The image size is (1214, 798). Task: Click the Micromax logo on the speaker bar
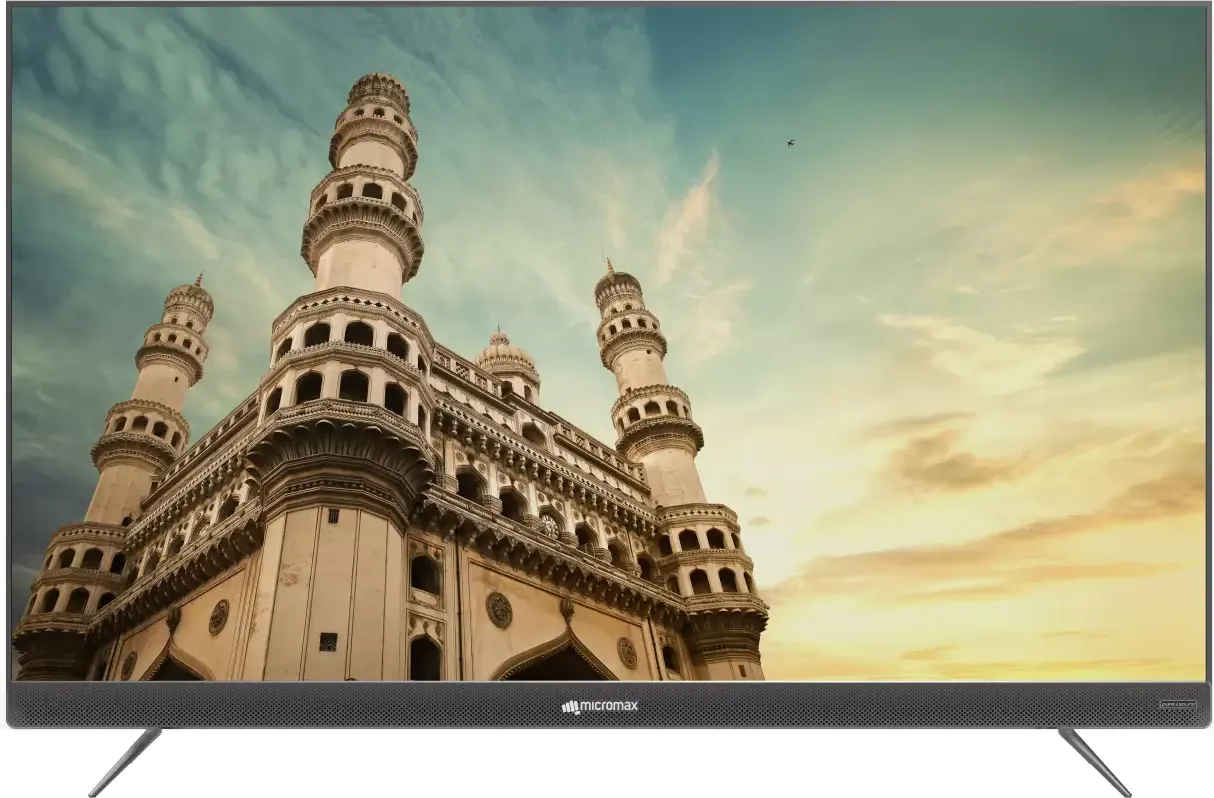[x=600, y=707]
